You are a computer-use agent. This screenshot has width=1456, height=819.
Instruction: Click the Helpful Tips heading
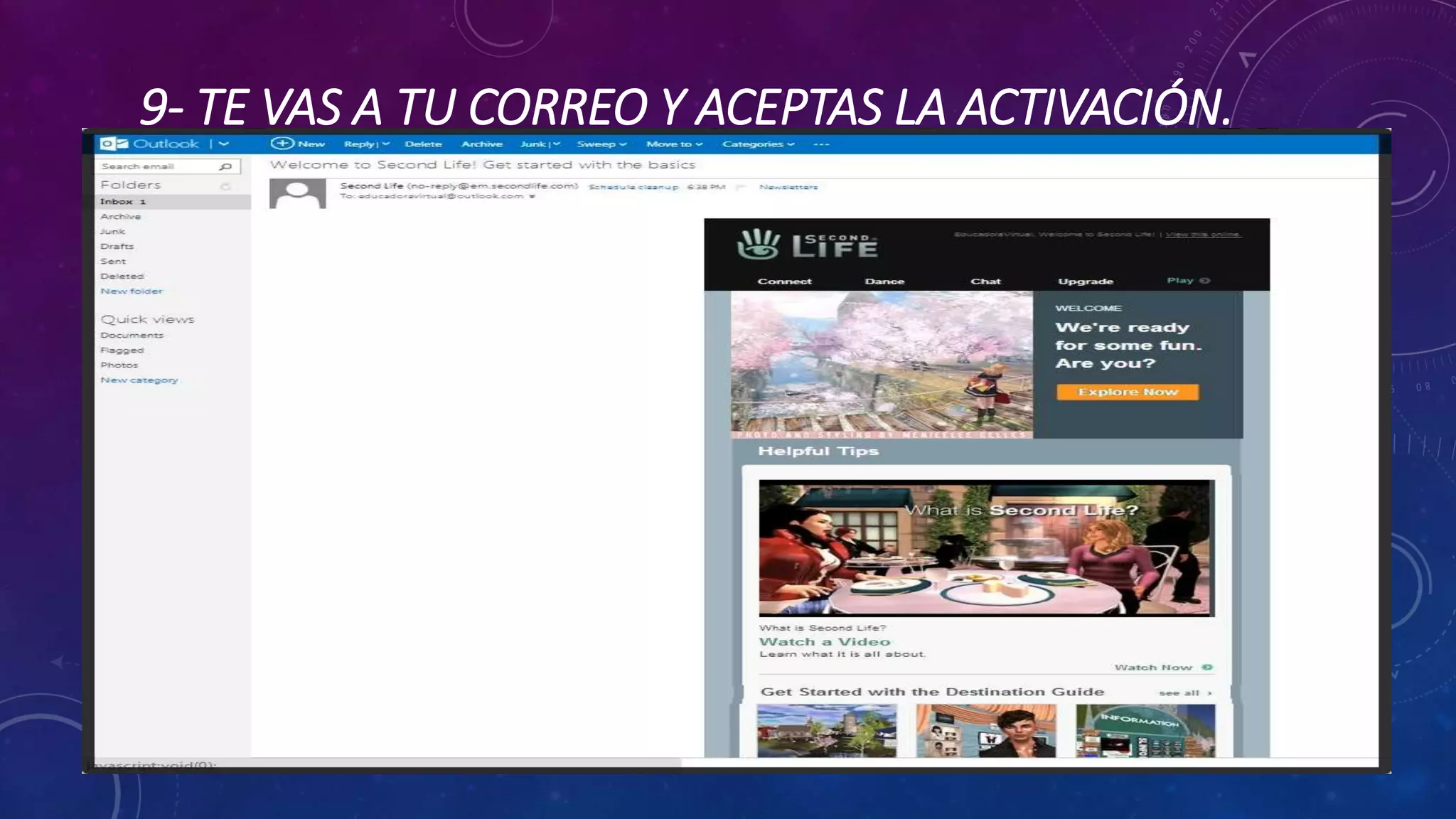pos(818,451)
